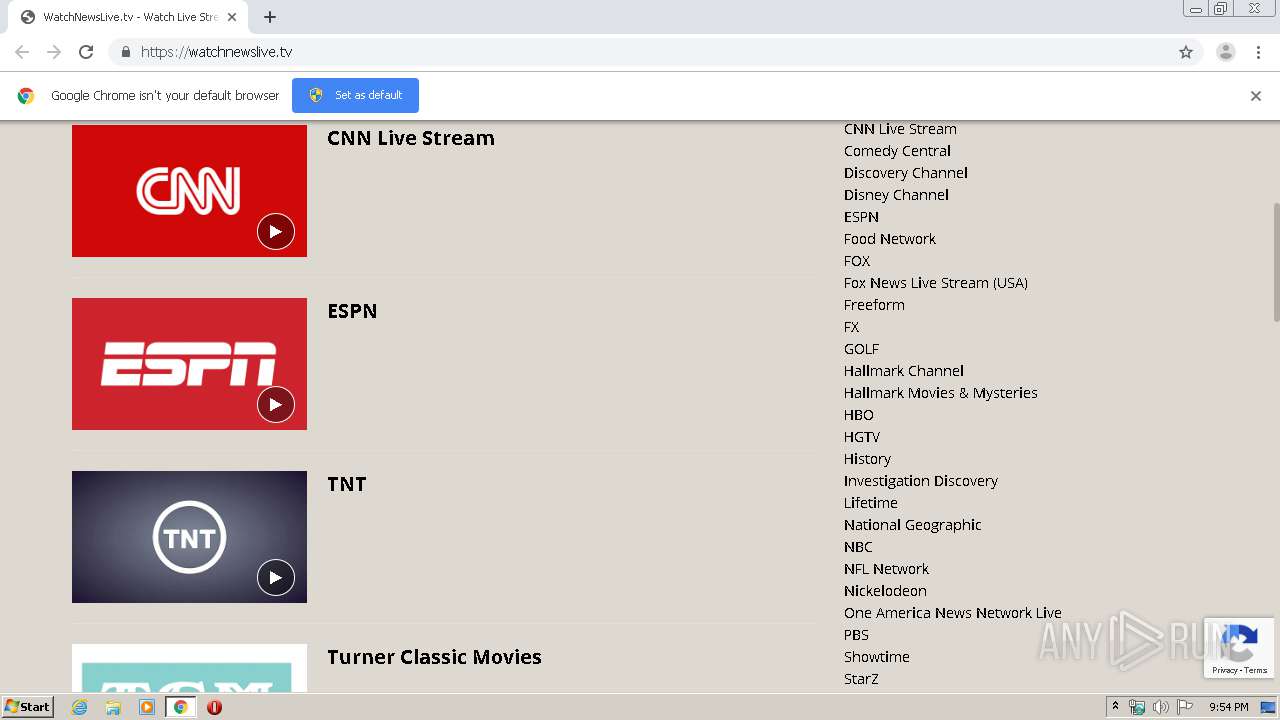Screen dimensions: 1280x720
Task: Select FX in sidebar list
Action: click(851, 327)
